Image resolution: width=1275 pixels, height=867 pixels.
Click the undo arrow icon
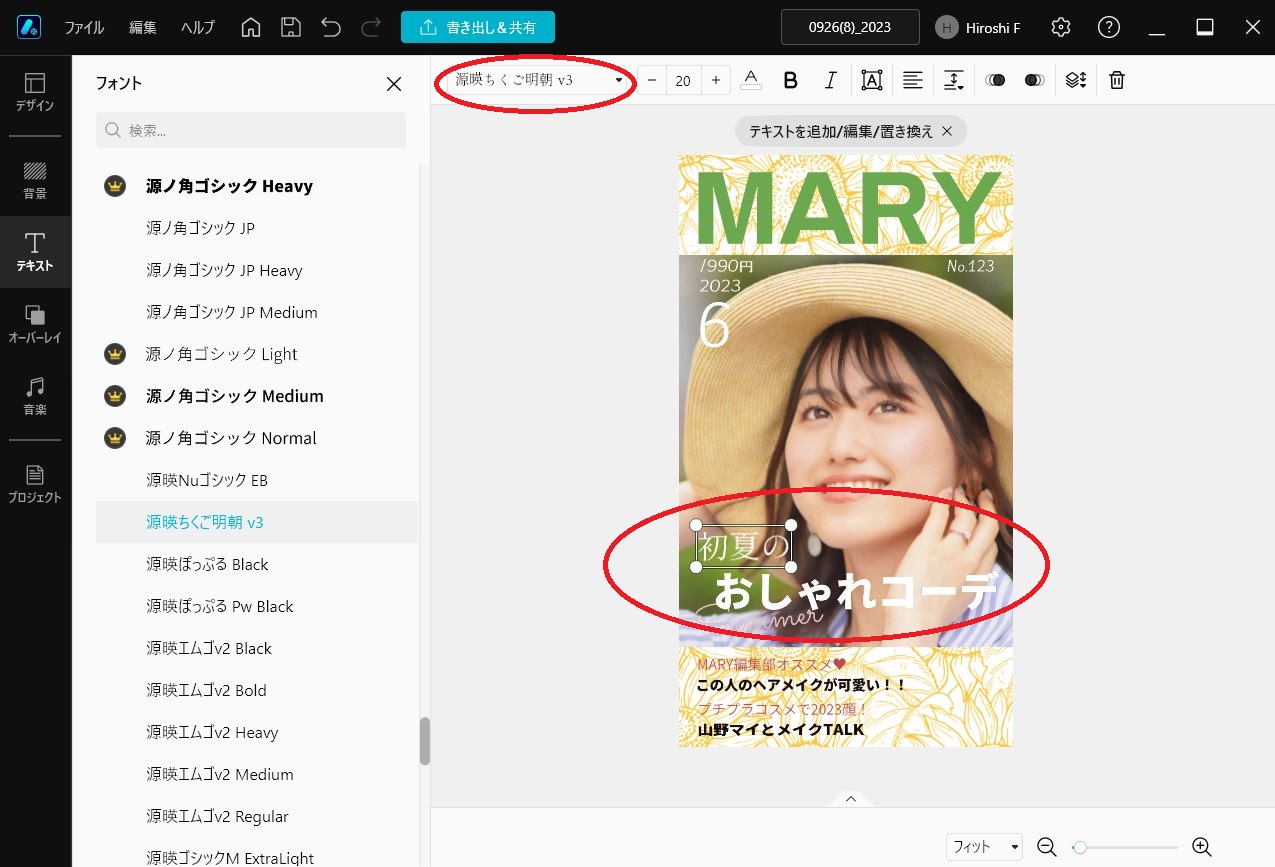[x=331, y=27]
